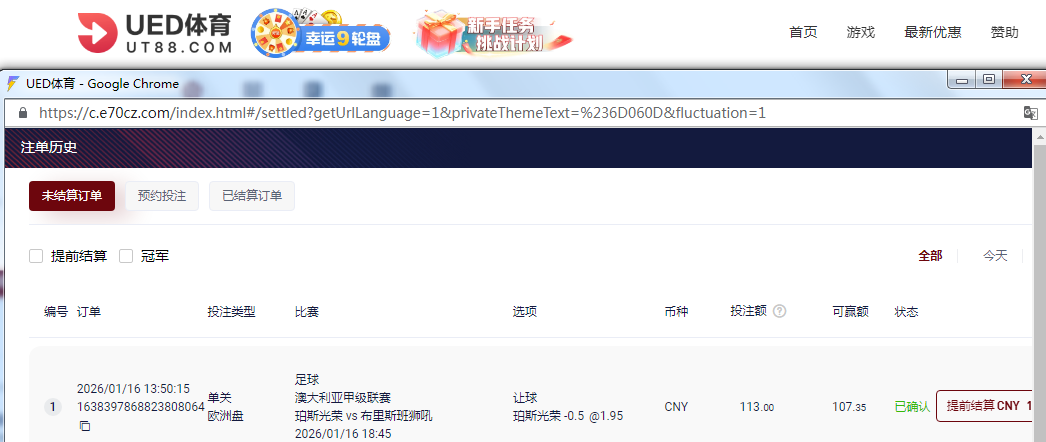1046x442 pixels.
Task: Toggle the 冠军 checkbox
Action: [x=126, y=256]
